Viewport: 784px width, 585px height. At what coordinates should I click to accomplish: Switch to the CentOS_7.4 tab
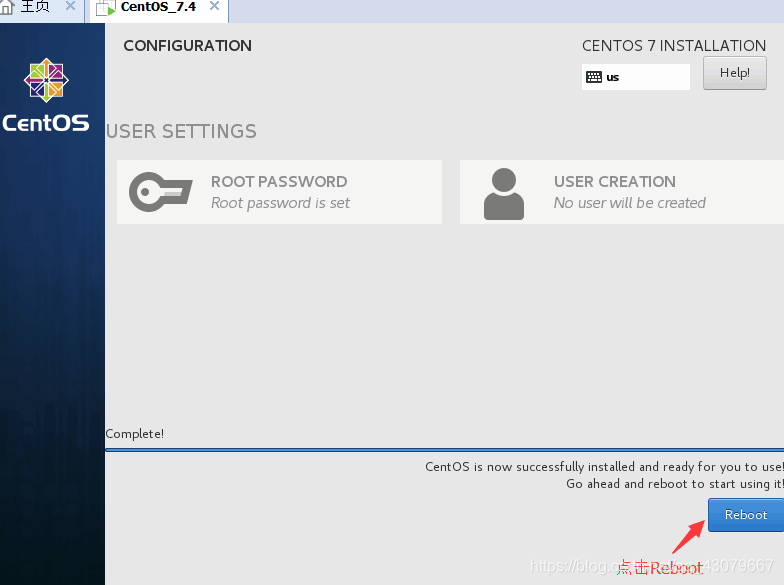[x=158, y=8]
